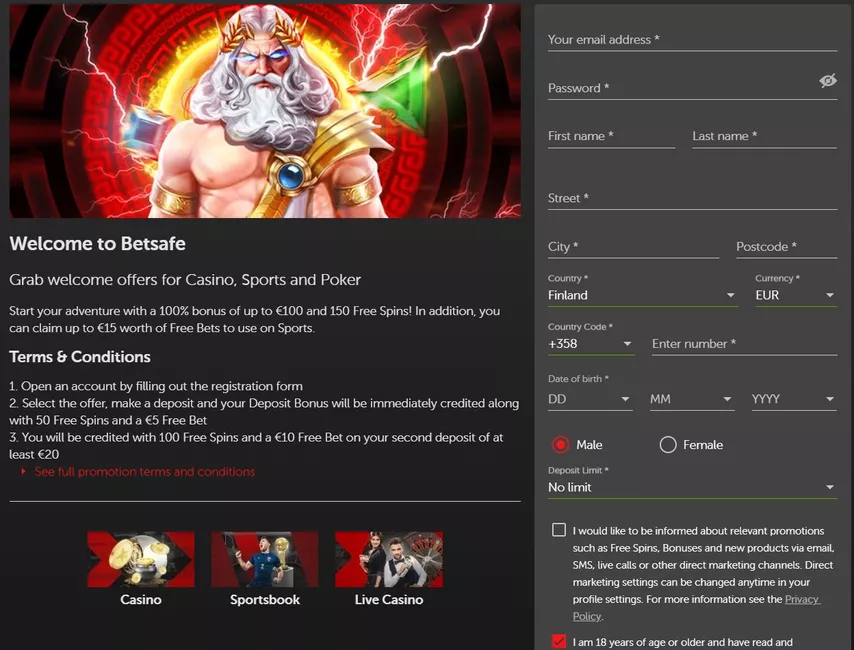Select the Male radio button
This screenshot has height=650, width=854.
pos(560,445)
